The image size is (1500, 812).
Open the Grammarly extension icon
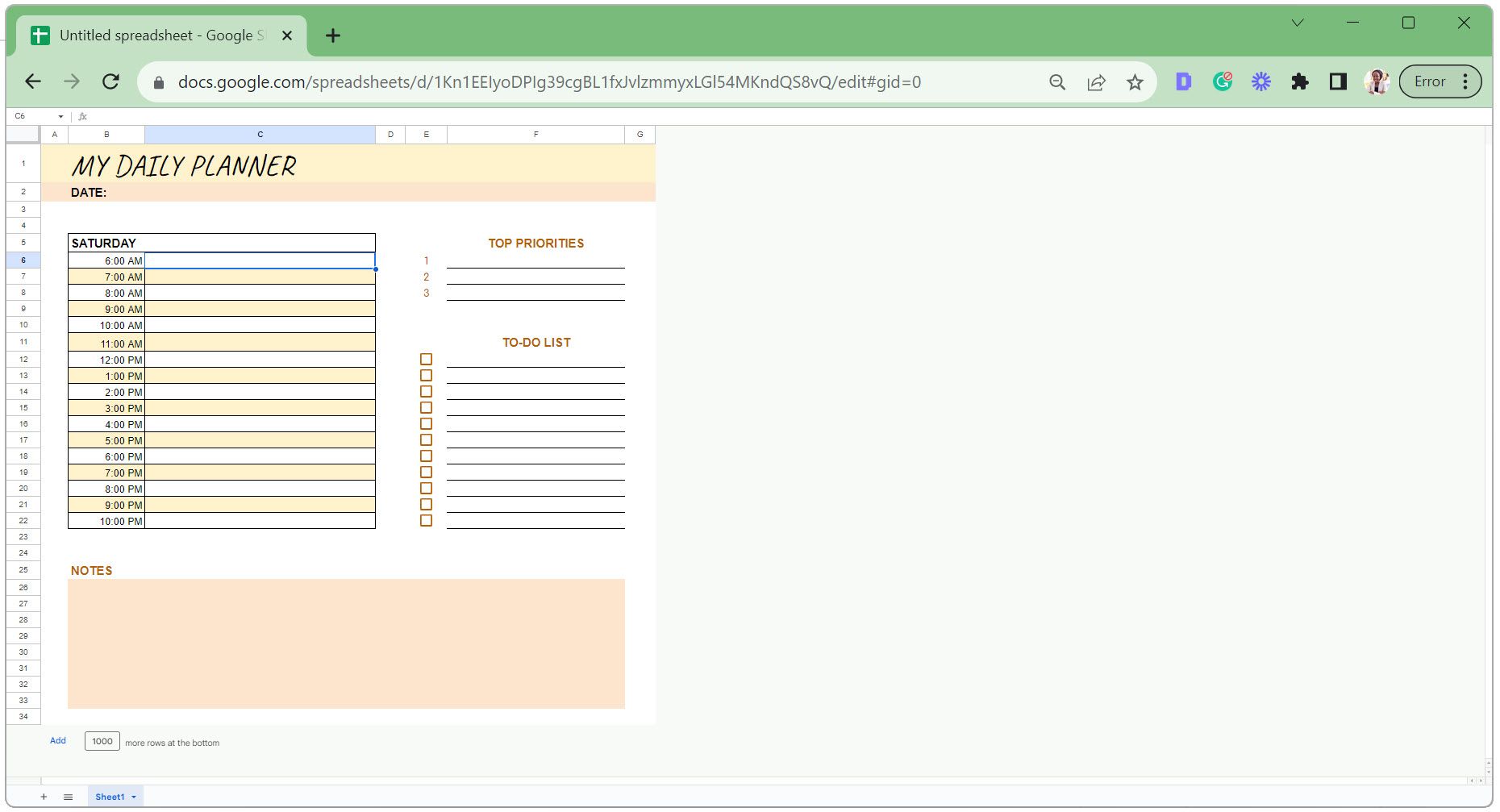click(1223, 81)
